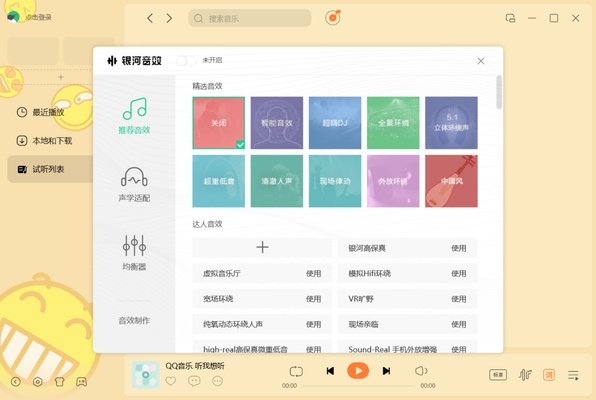Click the 达人音效 section heading

pos(207,224)
